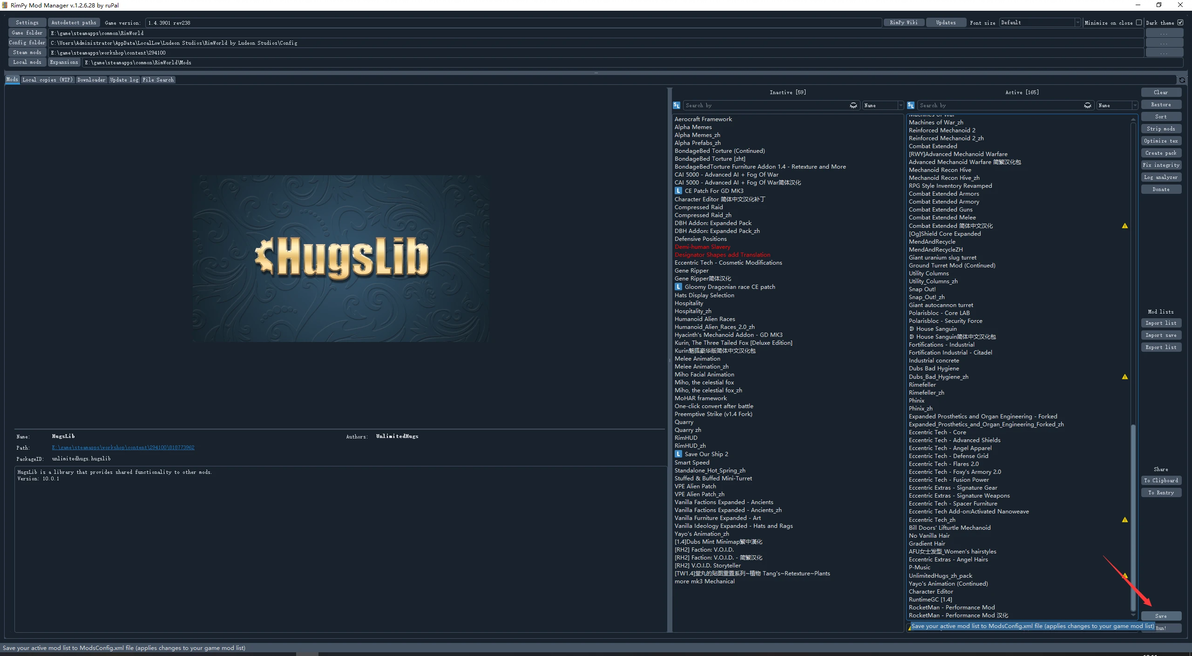The width and height of the screenshot is (1192, 656).
Task: Open the Inactive list Name filter dropdown
Action: 882,106
